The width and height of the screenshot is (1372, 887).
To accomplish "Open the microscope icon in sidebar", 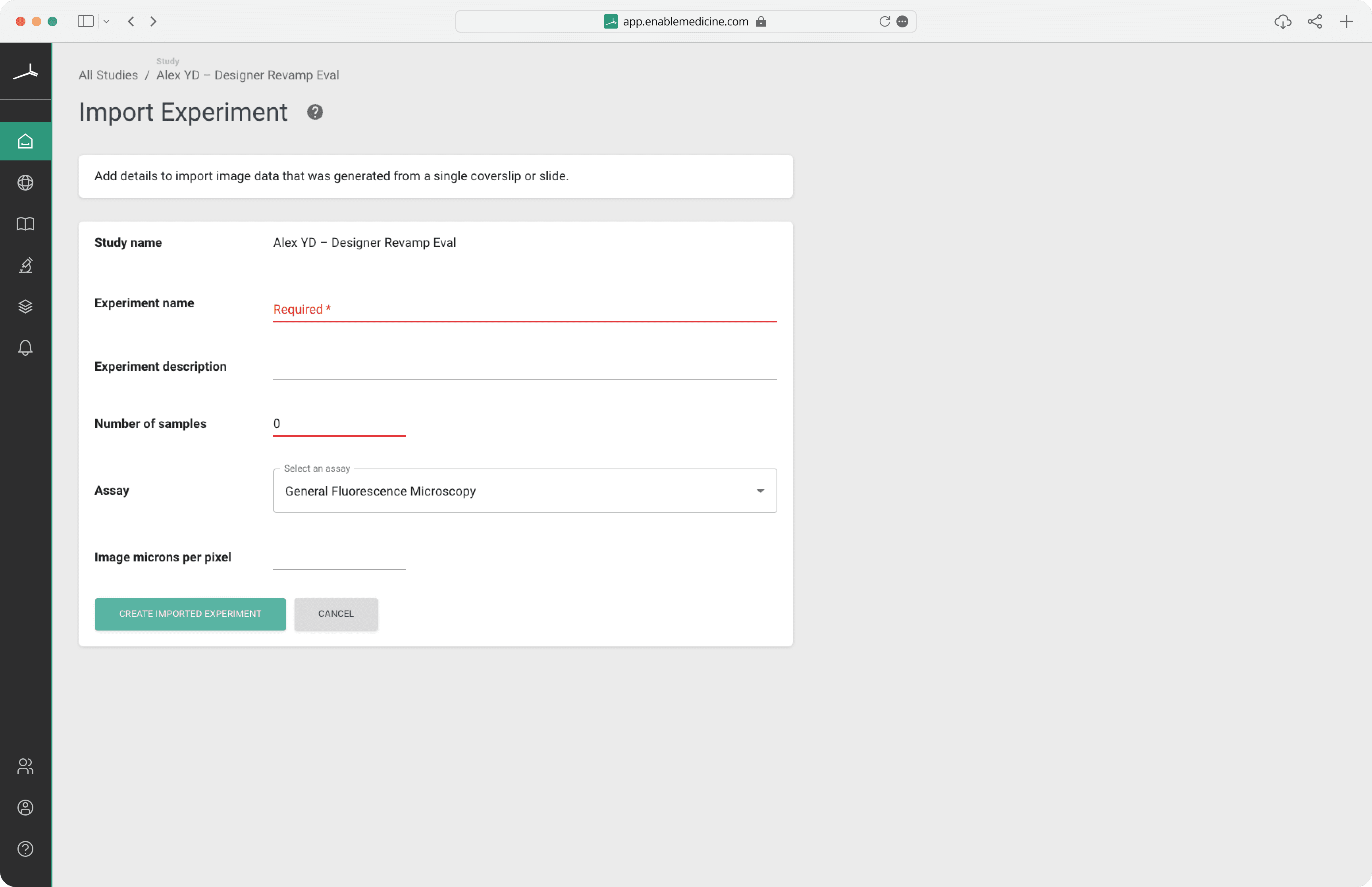I will tap(25, 265).
